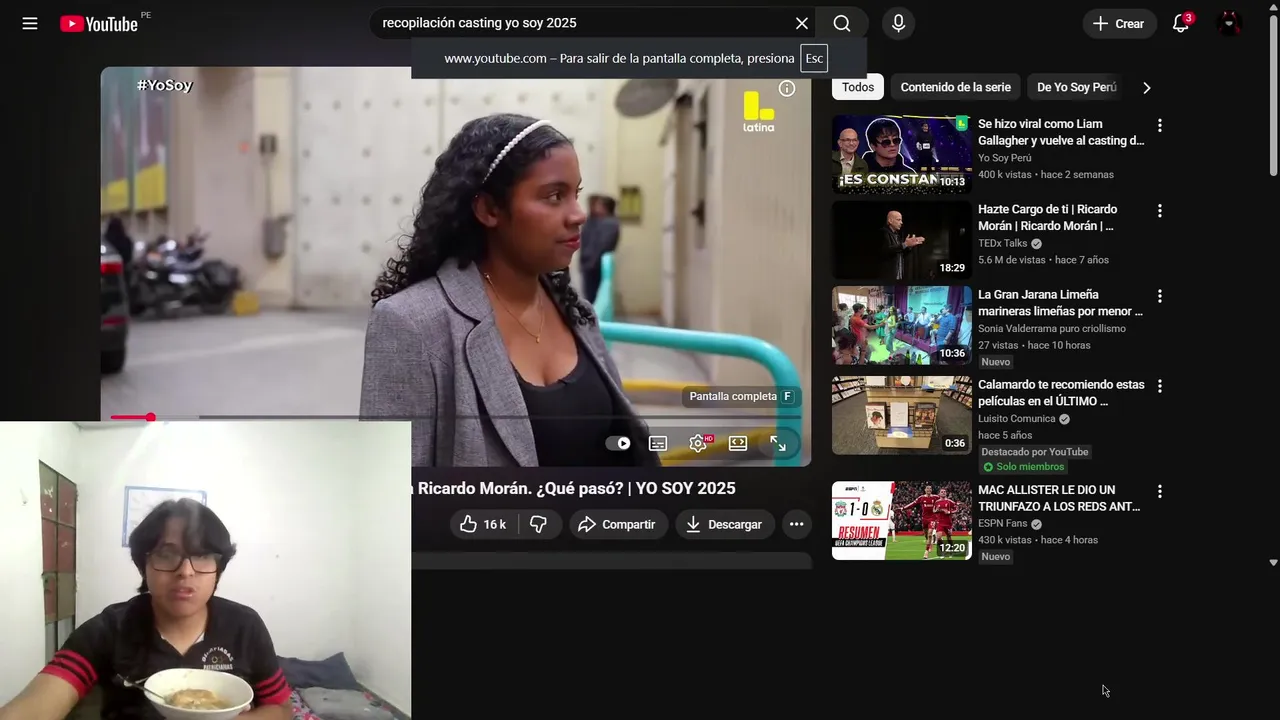Click Compartir share button
The height and width of the screenshot is (720, 1280).
pos(616,524)
